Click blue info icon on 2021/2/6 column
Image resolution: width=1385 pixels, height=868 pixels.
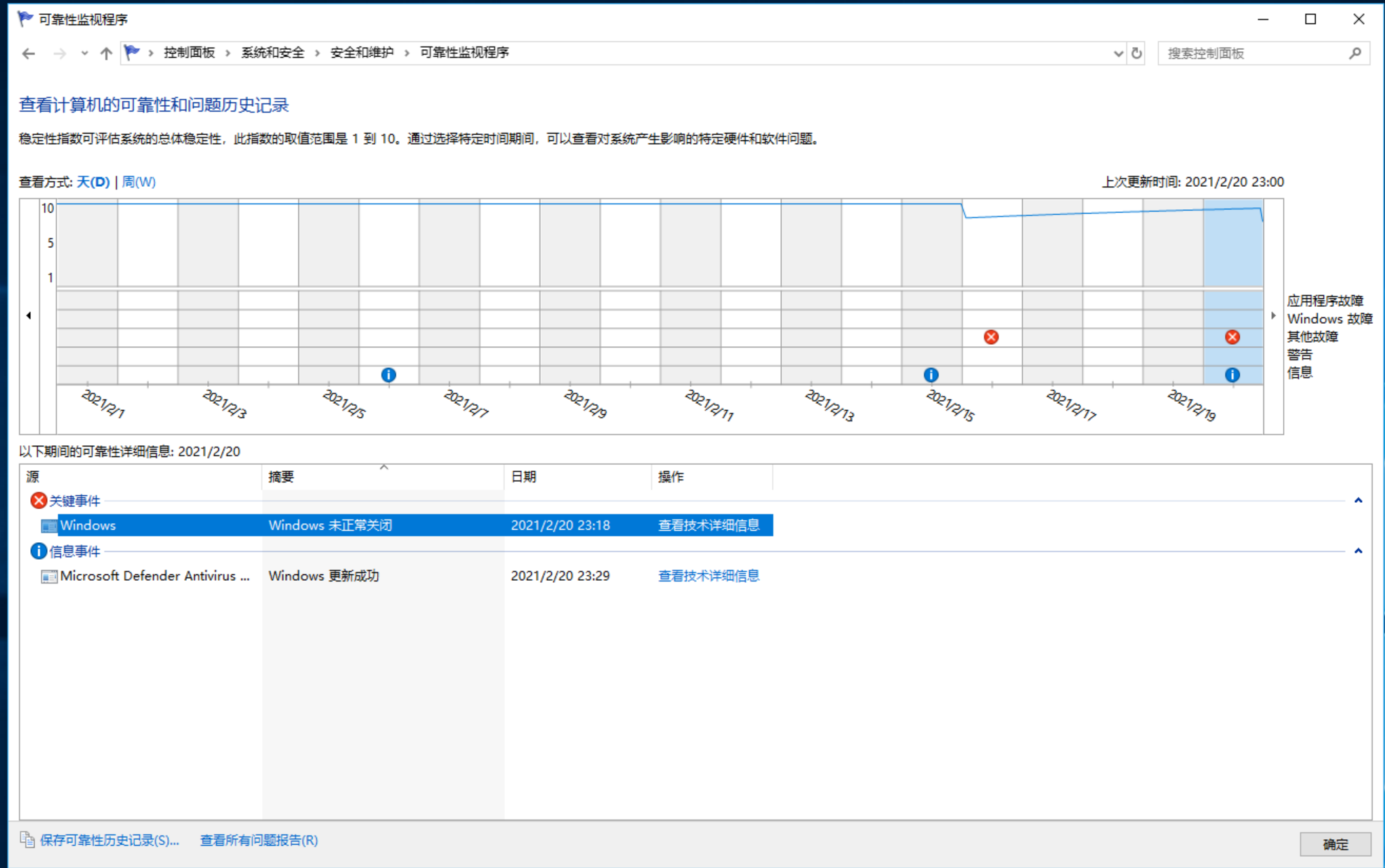(x=388, y=375)
